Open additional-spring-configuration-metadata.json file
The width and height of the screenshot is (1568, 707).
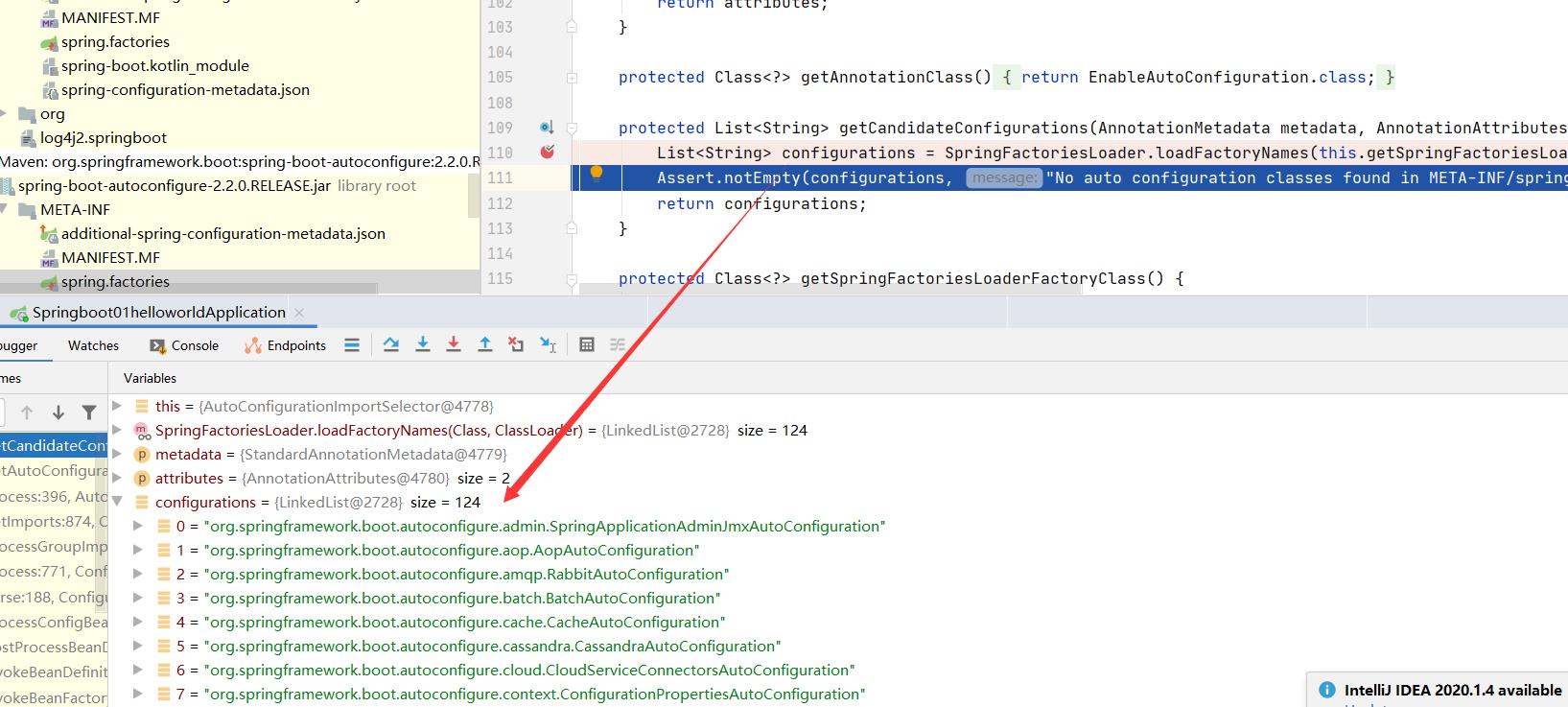coord(222,233)
